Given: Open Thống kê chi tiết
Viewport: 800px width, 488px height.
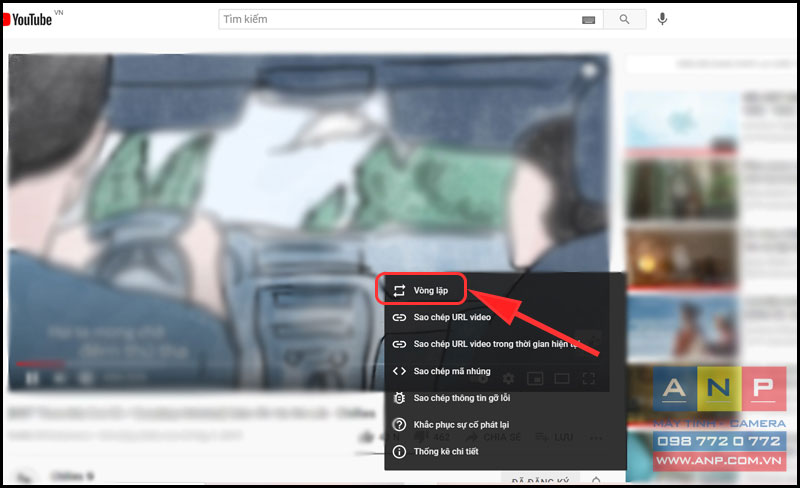Looking at the screenshot, I should click(x=505, y=451).
